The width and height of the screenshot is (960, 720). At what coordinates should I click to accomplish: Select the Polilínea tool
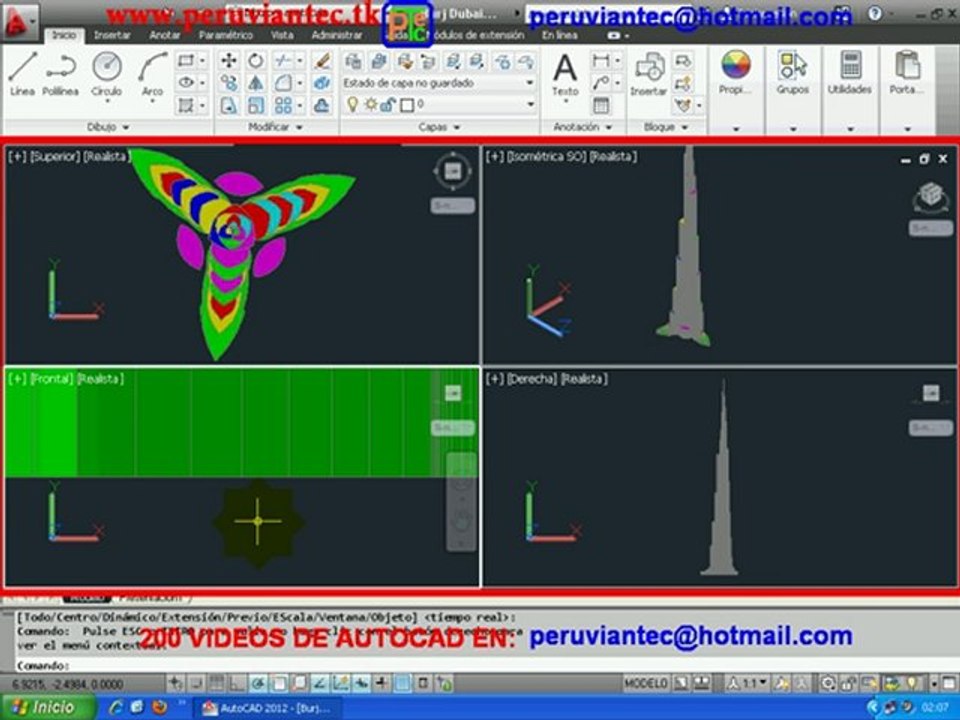pyautogui.click(x=61, y=74)
